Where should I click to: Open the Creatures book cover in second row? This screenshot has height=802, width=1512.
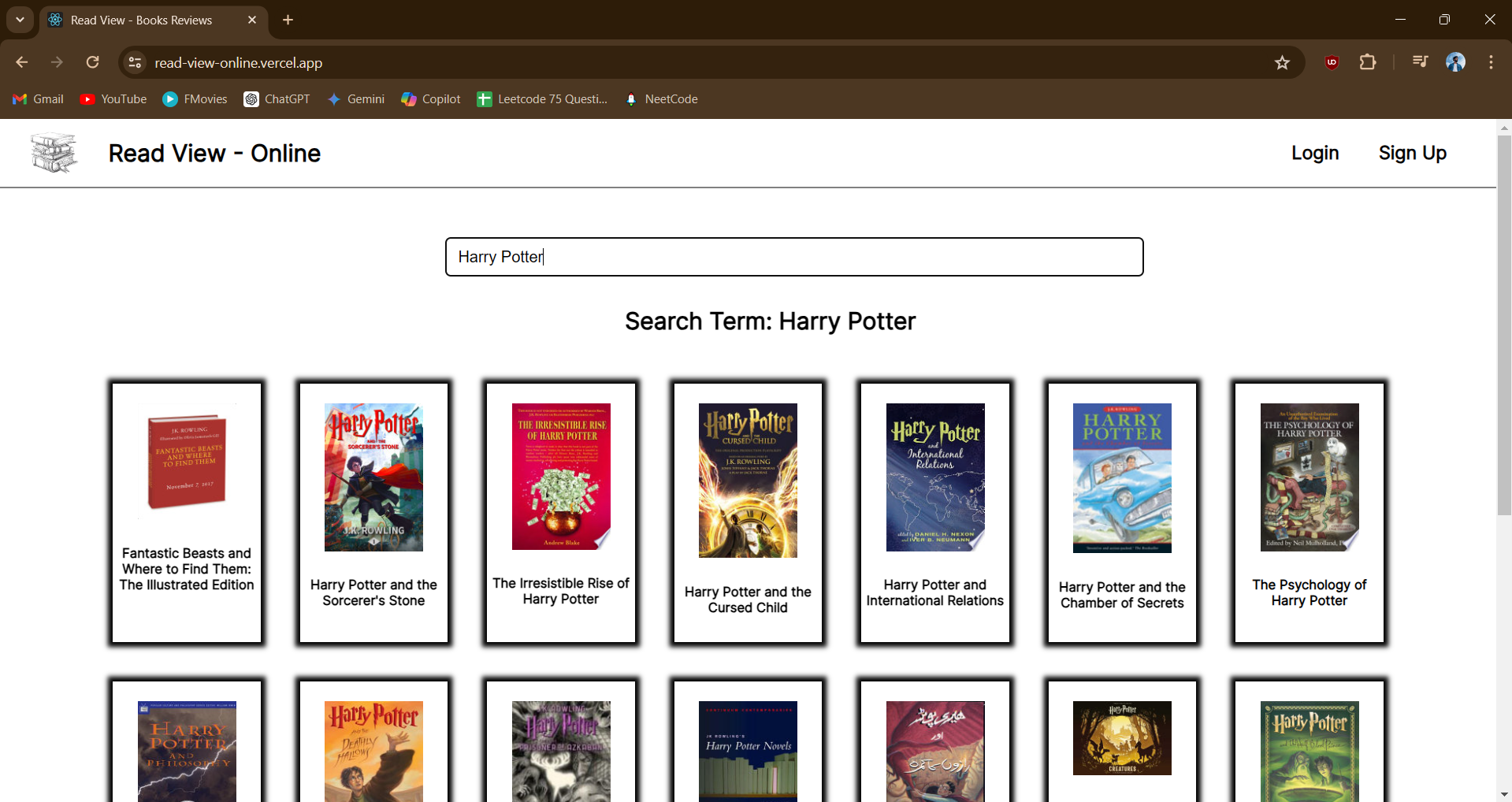[1122, 738]
